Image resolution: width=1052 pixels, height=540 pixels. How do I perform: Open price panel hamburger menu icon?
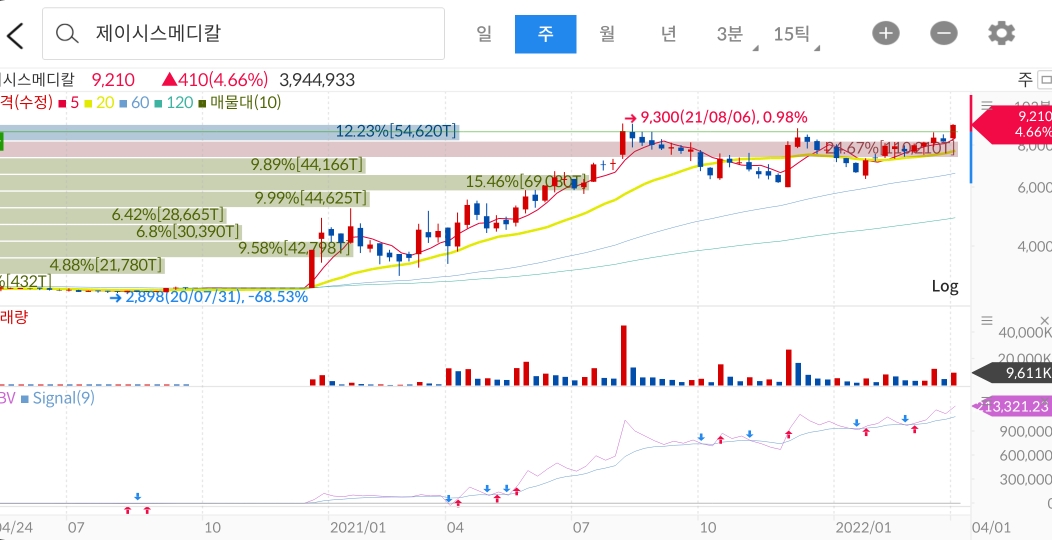pyautogui.click(x=986, y=106)
